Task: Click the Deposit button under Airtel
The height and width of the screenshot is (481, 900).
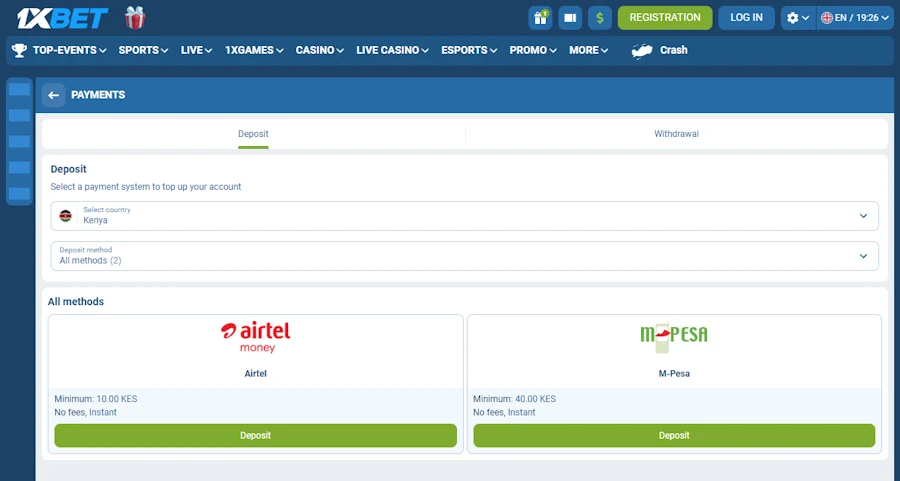Action: point(255,436)
